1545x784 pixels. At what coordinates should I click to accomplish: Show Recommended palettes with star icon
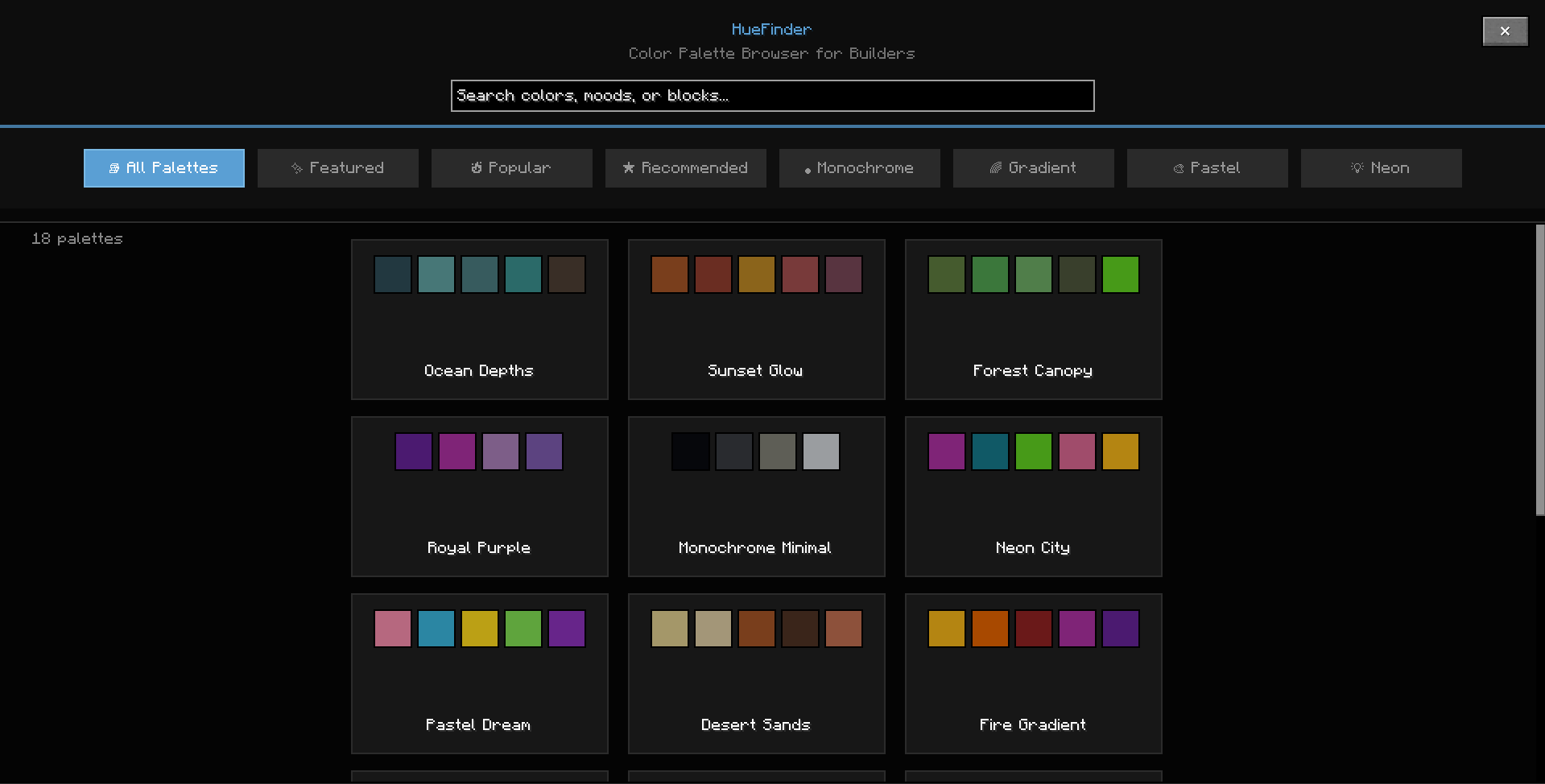pos(686,168)
